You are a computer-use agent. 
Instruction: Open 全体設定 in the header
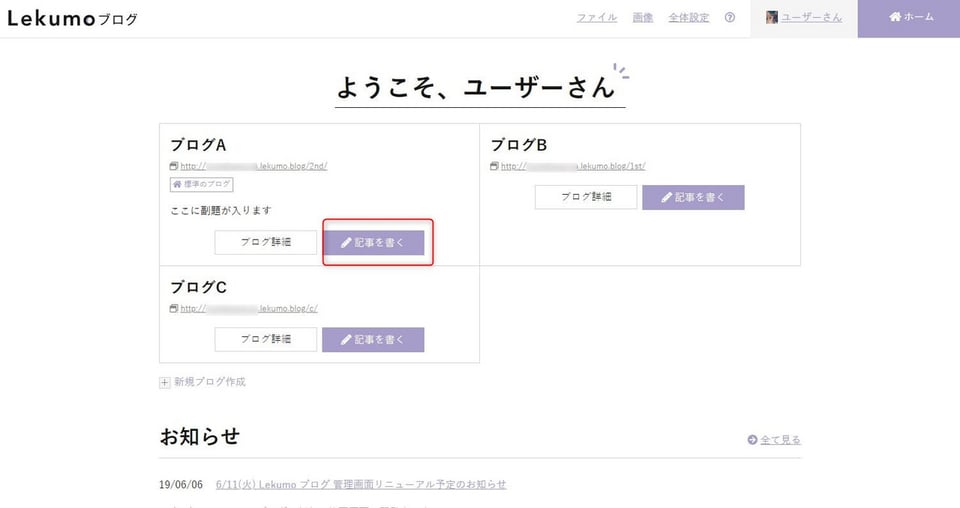point(689,18)
